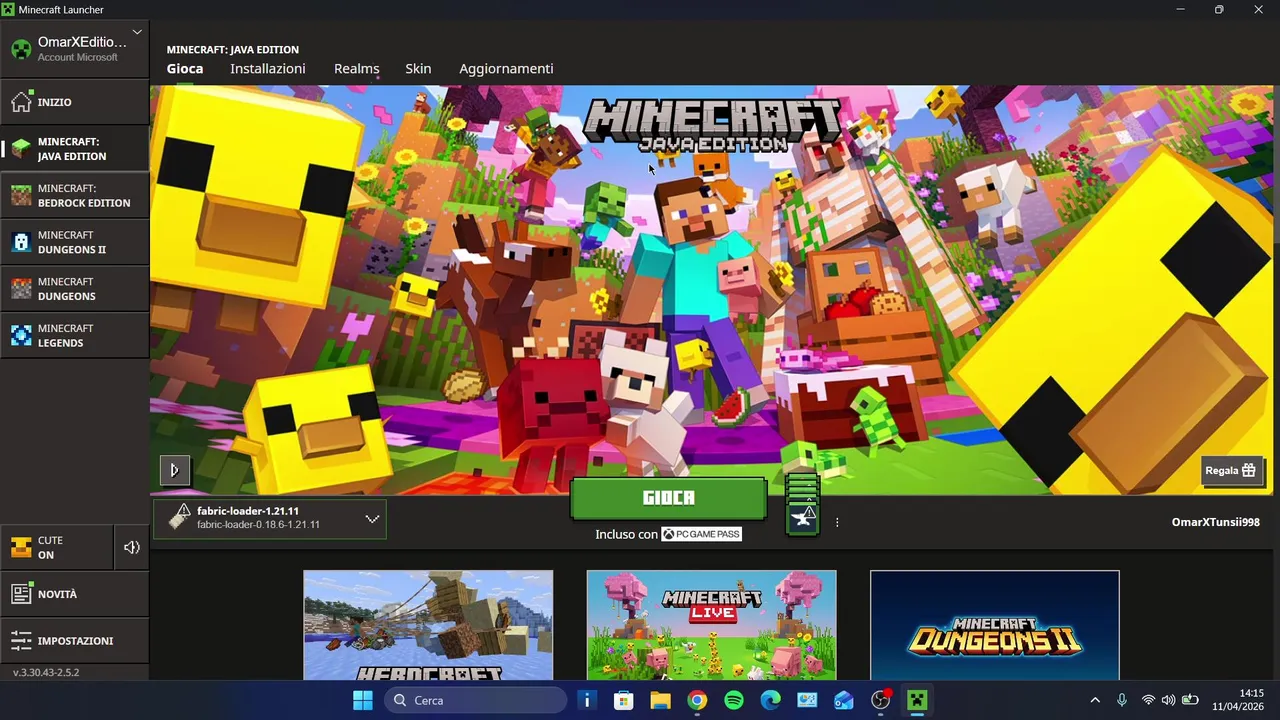Screen dimensions: 1280x720
Task: Click the Minecraft Launcher taskbar icon
Action: [x=917, y=700]
